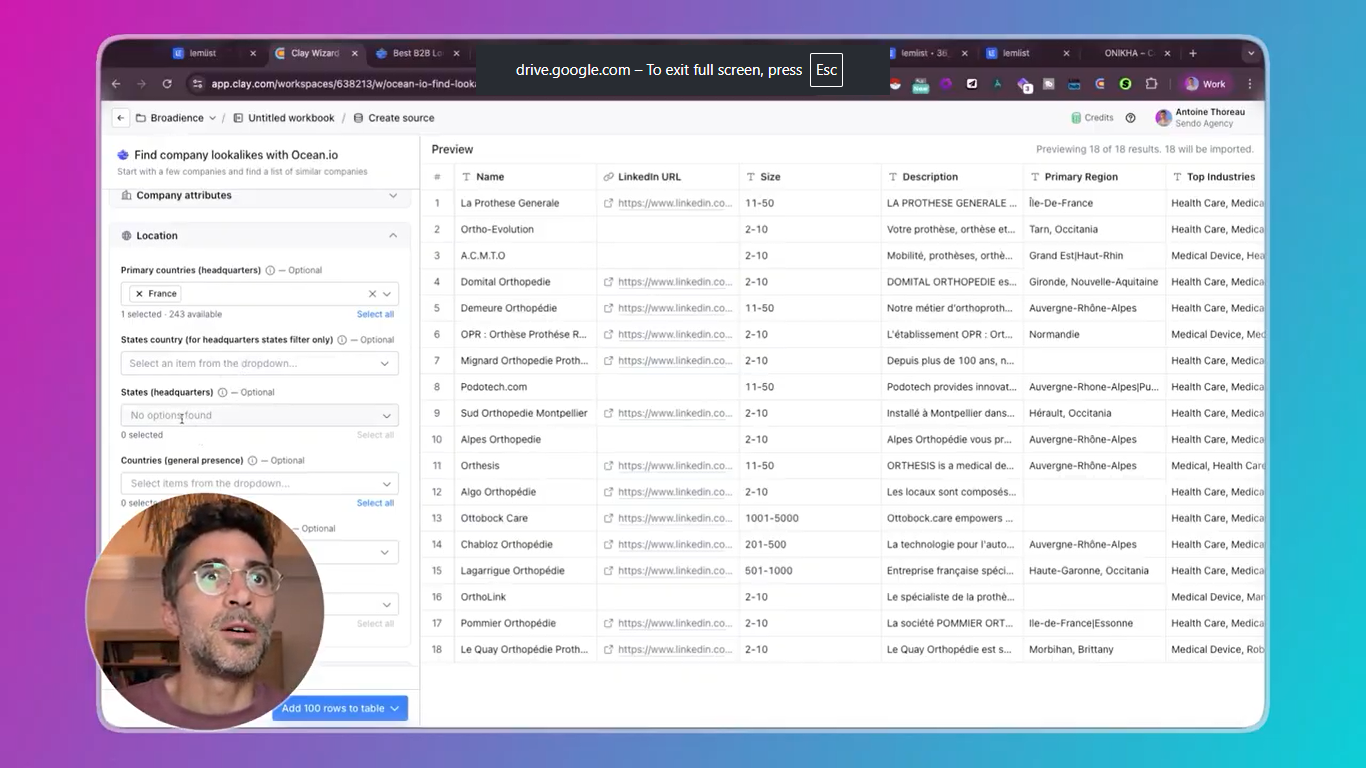The width and height of the screenshot is (1366, 768).
Task: Open the Chrome extensions puzzle icon
Action: [1151, 84]
